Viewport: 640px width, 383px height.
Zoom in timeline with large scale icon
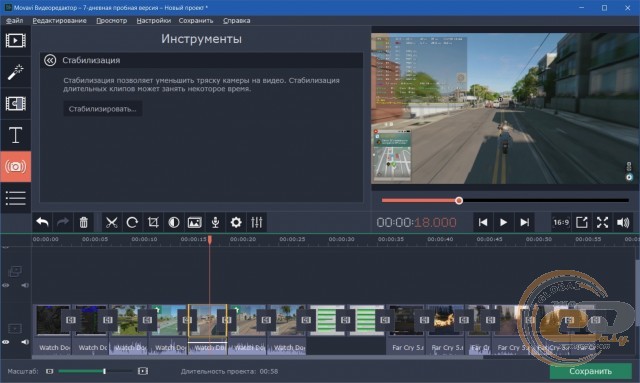[x=142, y=371]
